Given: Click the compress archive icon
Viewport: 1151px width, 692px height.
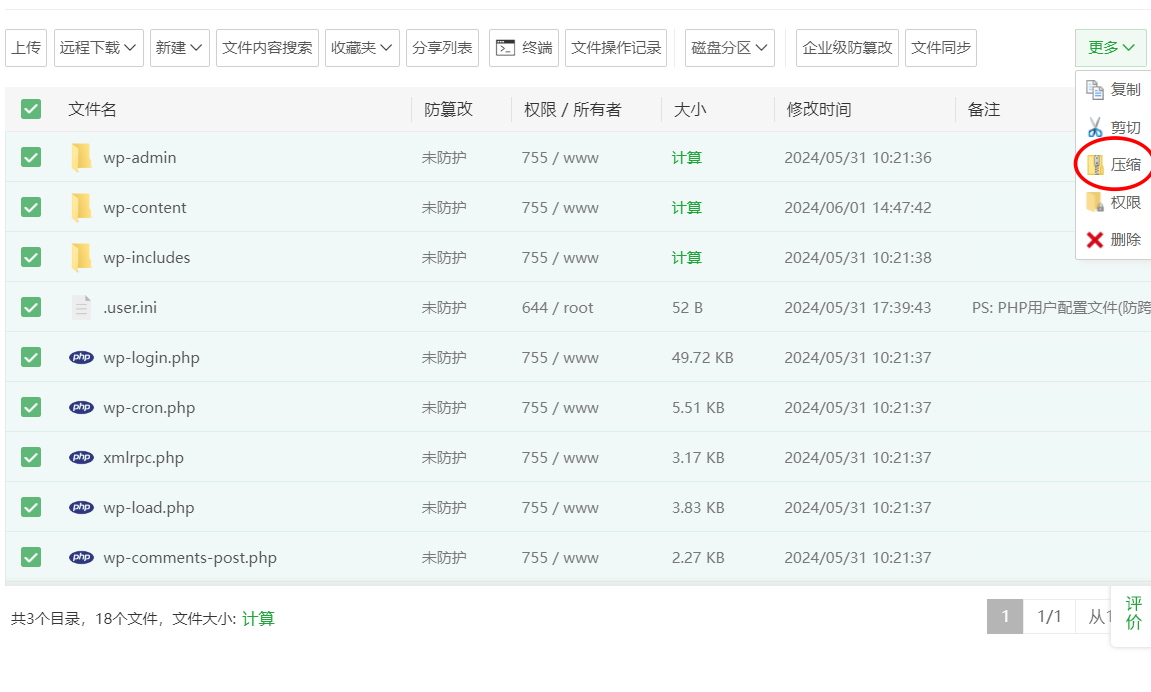Looking at the screenshot, I should pos(1096,165).
